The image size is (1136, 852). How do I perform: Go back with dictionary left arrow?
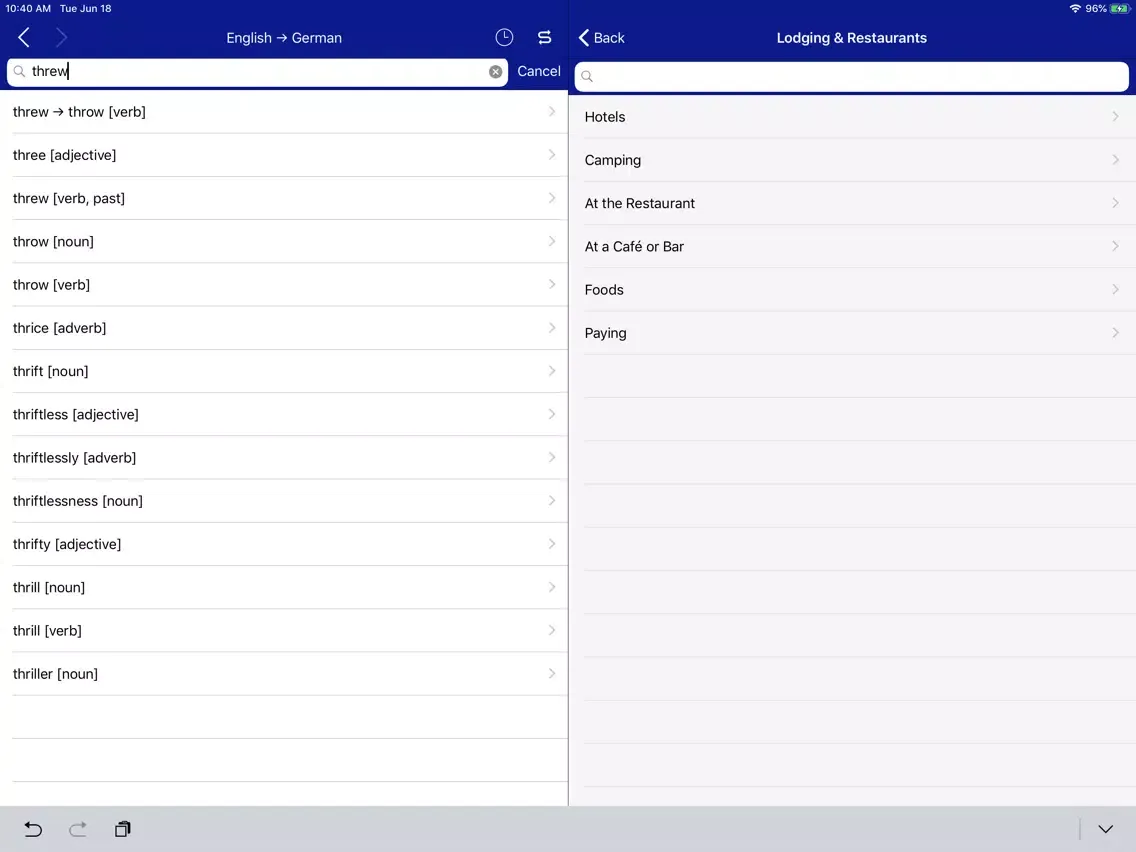pos(24,38)
